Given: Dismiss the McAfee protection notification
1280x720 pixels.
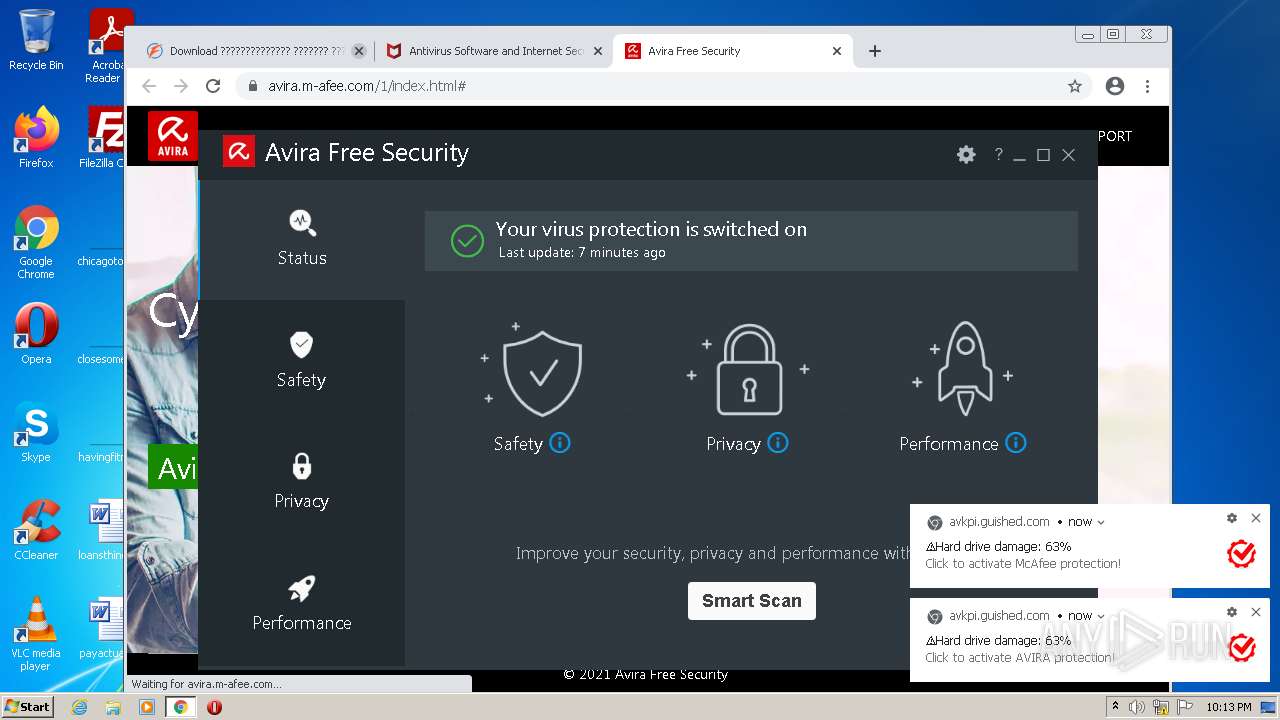Looking at the screenshot, I should tap(1256, 518).
